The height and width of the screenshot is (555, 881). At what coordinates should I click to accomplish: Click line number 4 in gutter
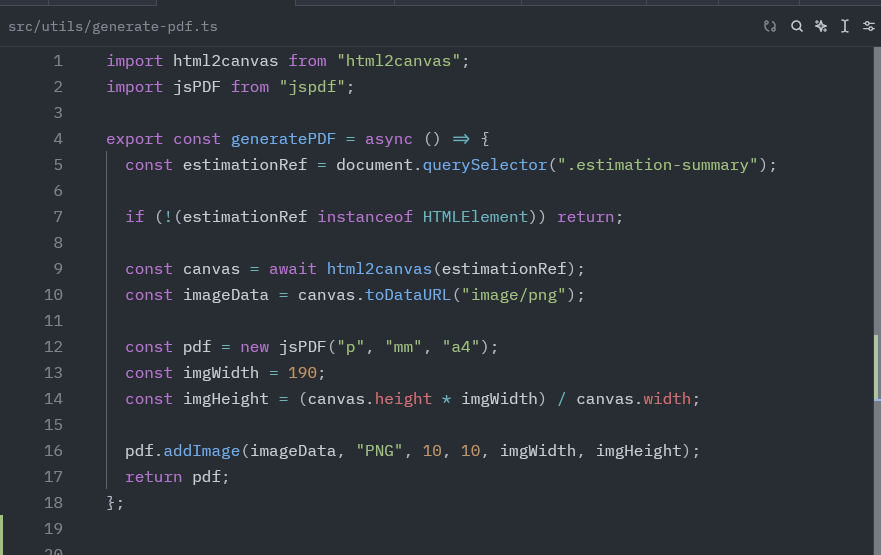(x=58, y=139)
